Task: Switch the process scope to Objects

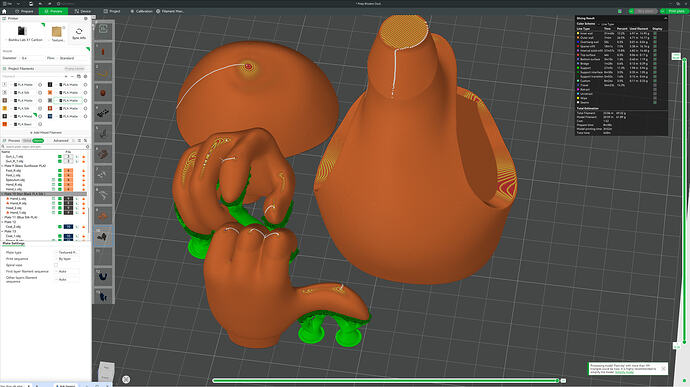Action: point(38,140)
